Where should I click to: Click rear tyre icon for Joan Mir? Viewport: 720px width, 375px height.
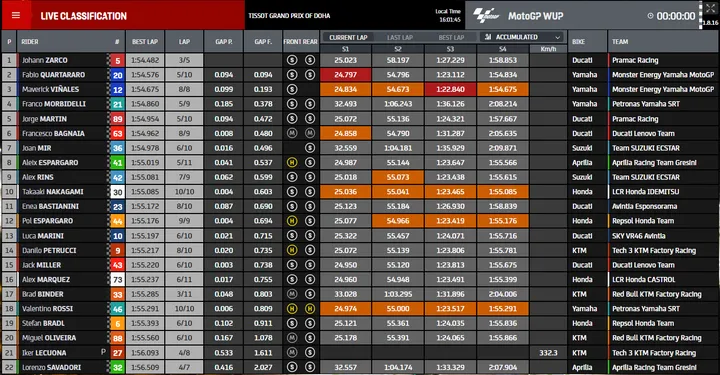click(310, 148)
